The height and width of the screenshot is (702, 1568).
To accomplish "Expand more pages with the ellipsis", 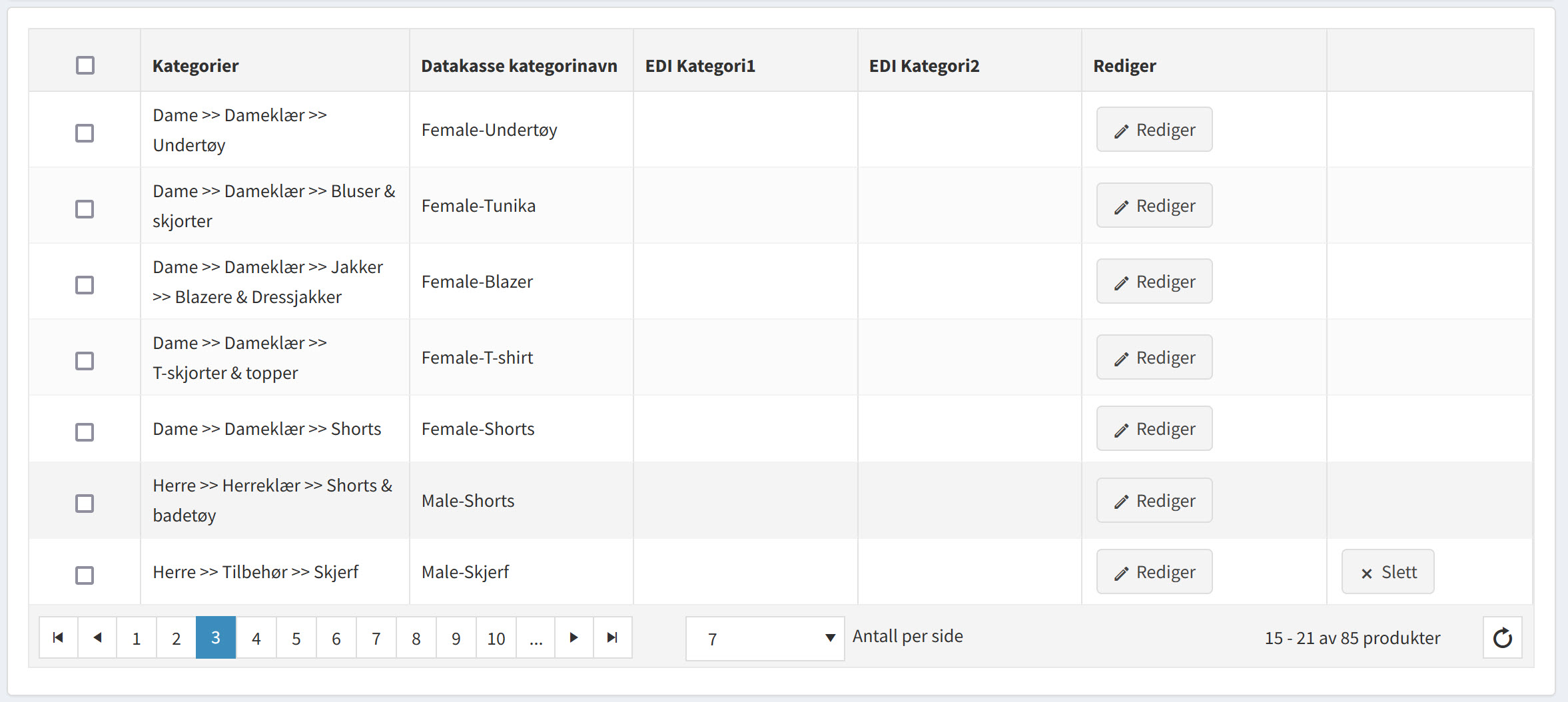I will [x=536, y=639].
